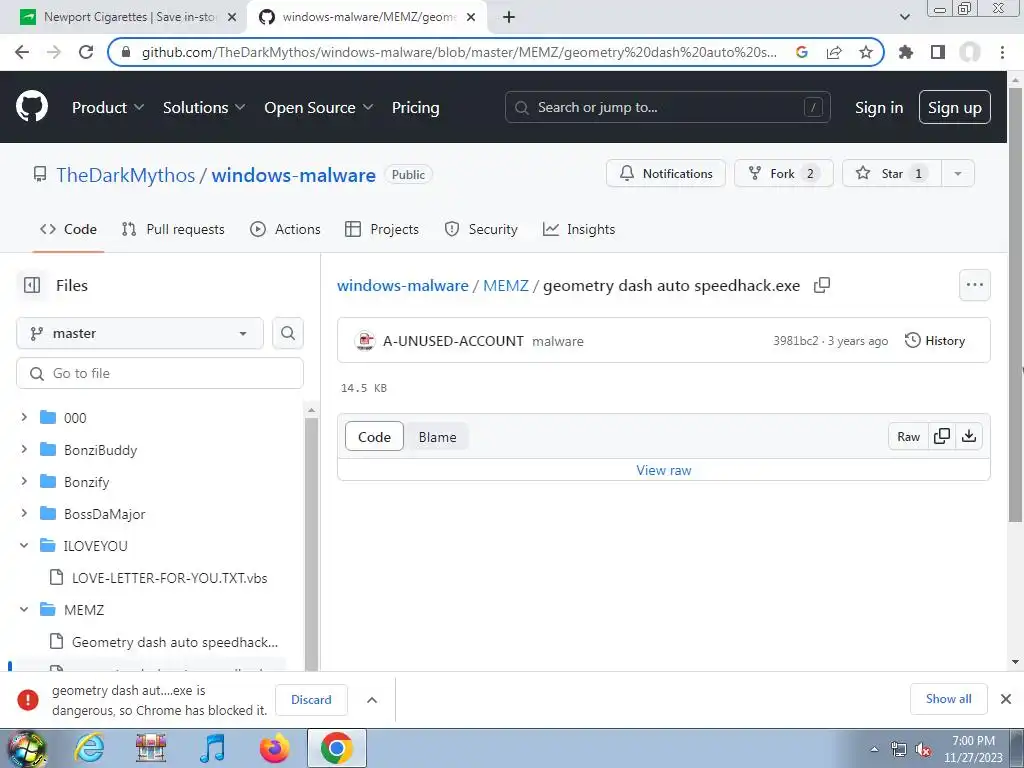Click the Notifications button
The height and width of the screenshot is (768, 1024).
(x=665, y=173)
